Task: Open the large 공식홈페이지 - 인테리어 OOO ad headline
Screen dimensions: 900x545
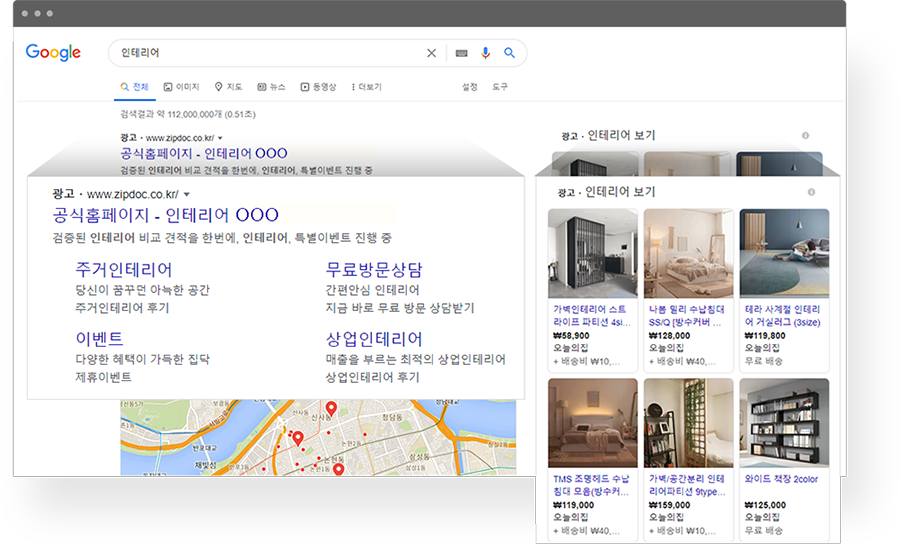Action: [x=165, y=215]
